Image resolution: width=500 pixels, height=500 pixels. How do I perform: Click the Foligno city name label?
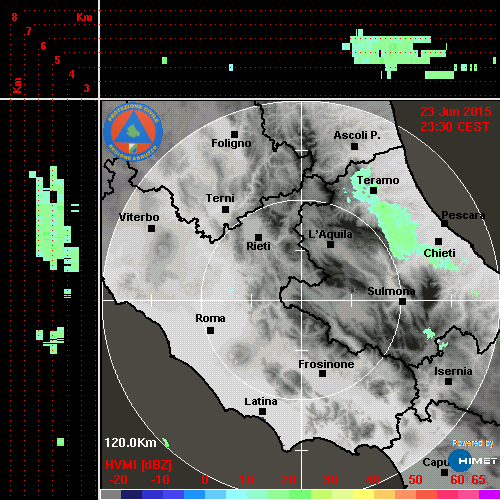coord(231,143)
